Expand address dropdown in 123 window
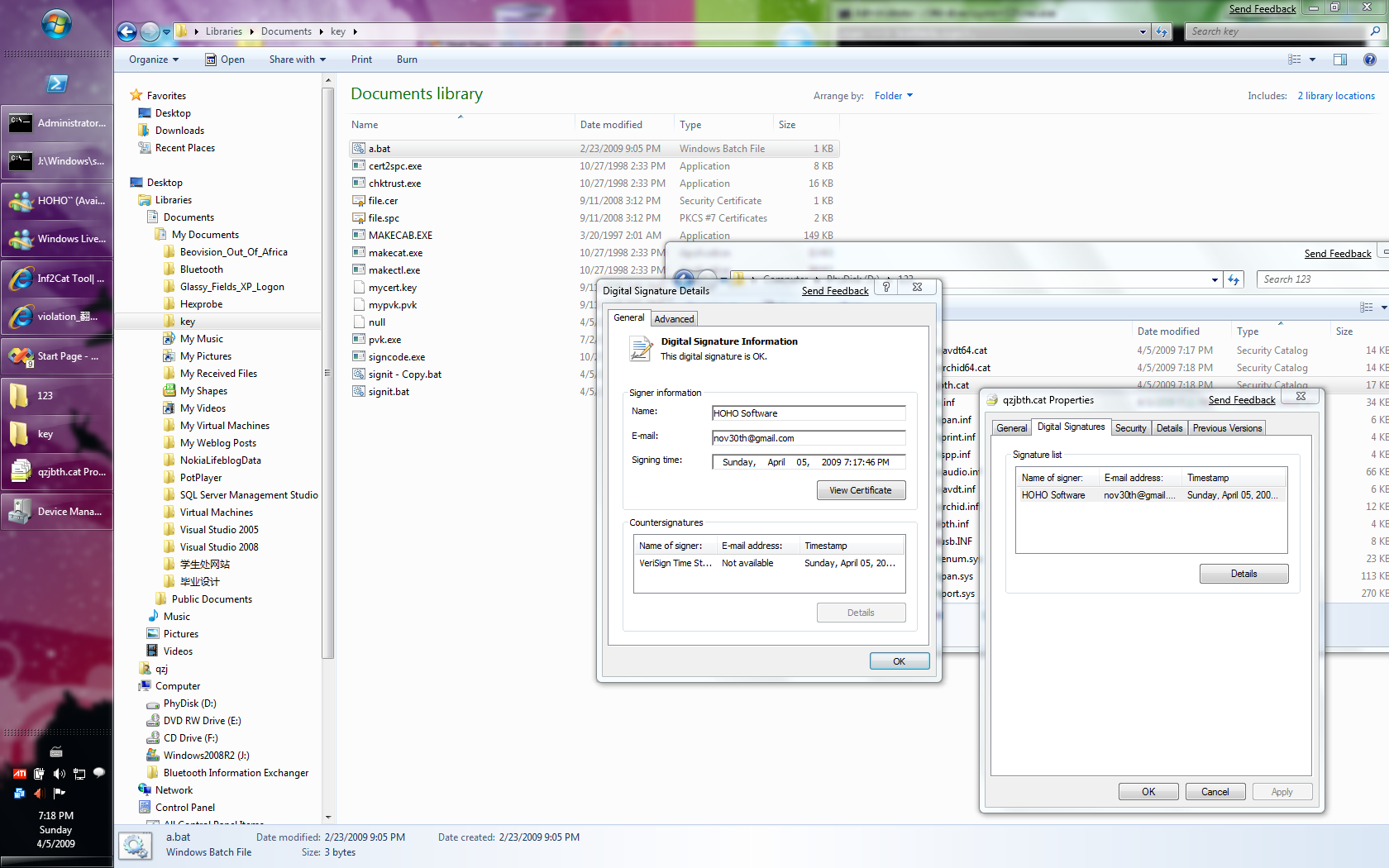This screenshot has width=1389, height=868. 1215,279
